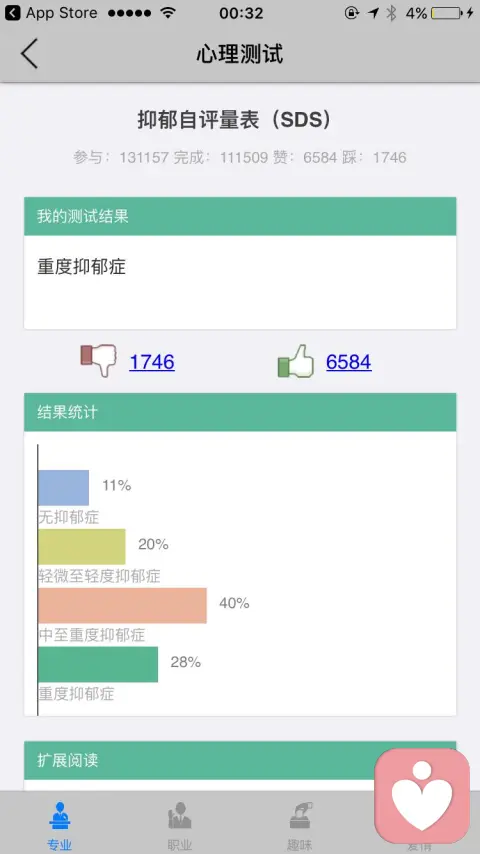Tap the back arrow icon
This screenshot has height=854, width=480.
tap(29, 53)
